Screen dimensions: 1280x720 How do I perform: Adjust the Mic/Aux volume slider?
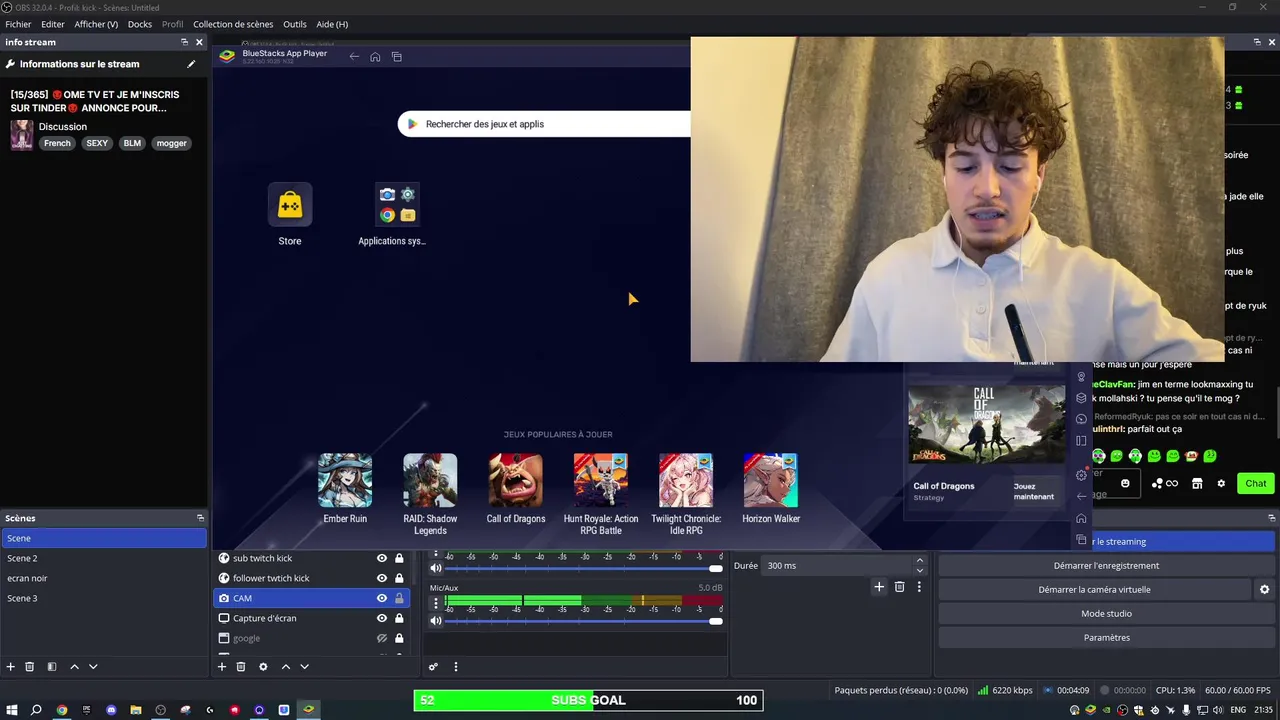point(584,621)
